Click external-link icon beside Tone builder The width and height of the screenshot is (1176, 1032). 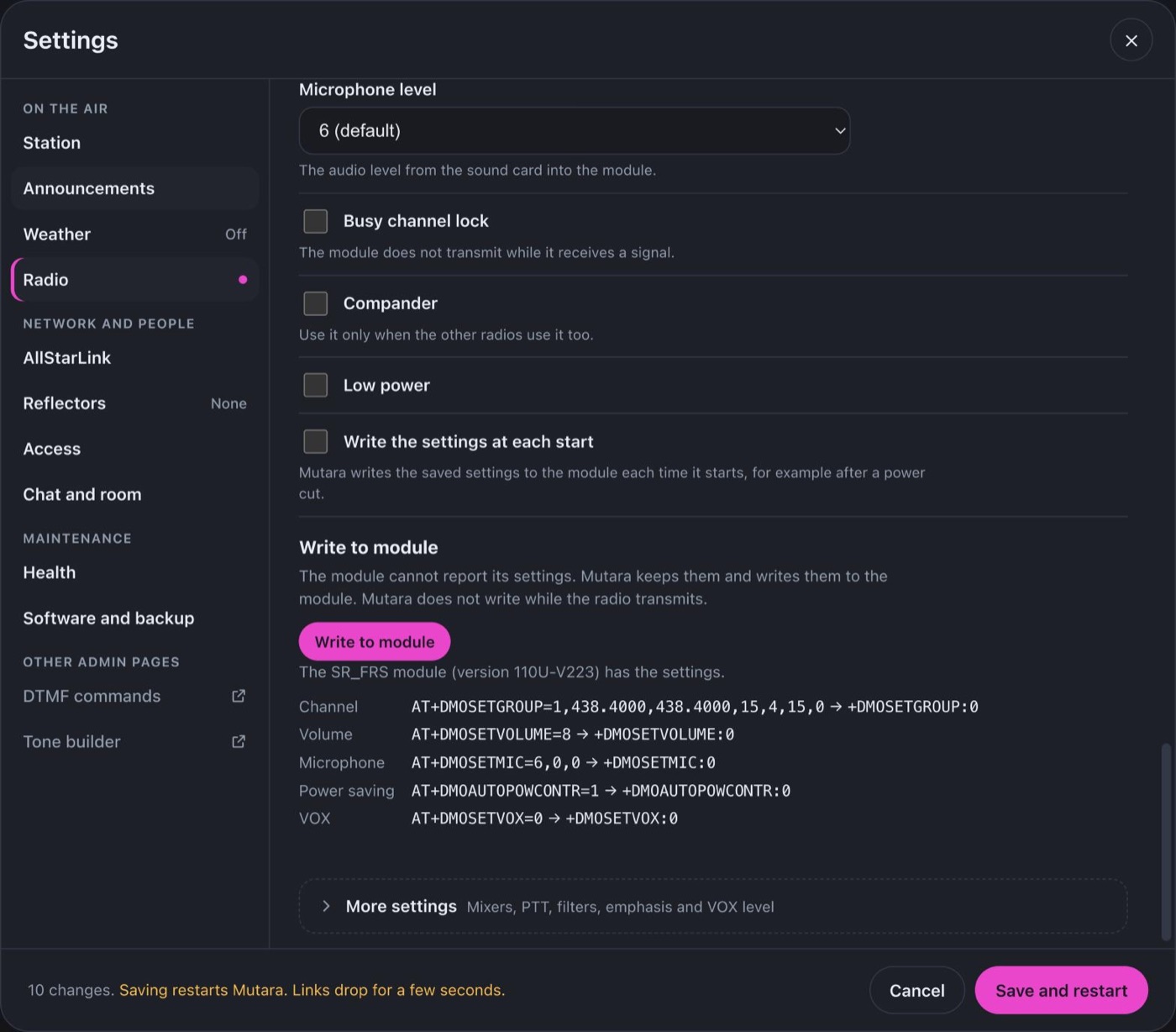pyautogui.click(x=239, y=741)
